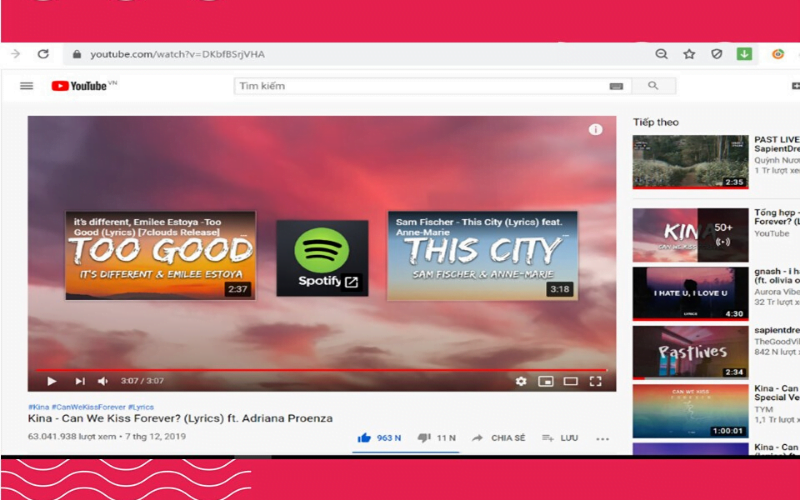This screenshot has width=800, height=500.
Task: Click the zoom-out magnifier in address bar
Action: tap(661, 54)
